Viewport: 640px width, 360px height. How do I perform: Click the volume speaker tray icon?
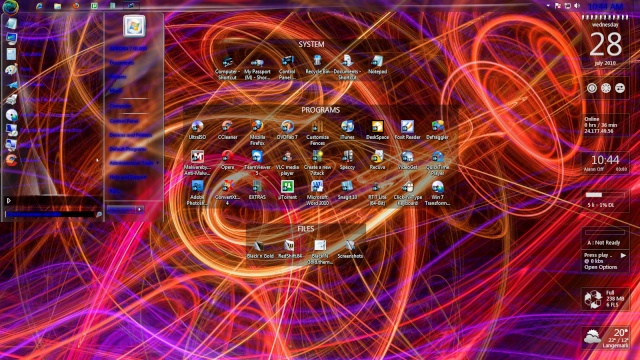click(577, 6)
